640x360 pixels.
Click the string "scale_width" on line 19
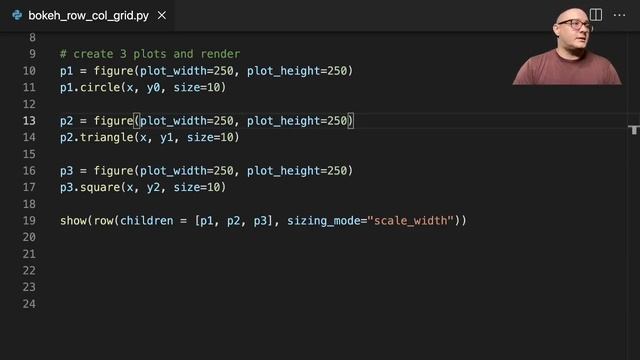[411, 221]
